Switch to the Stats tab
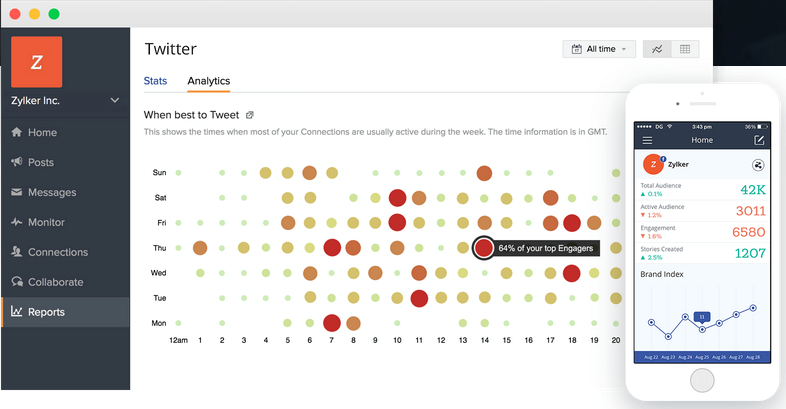 coord(155,81)
